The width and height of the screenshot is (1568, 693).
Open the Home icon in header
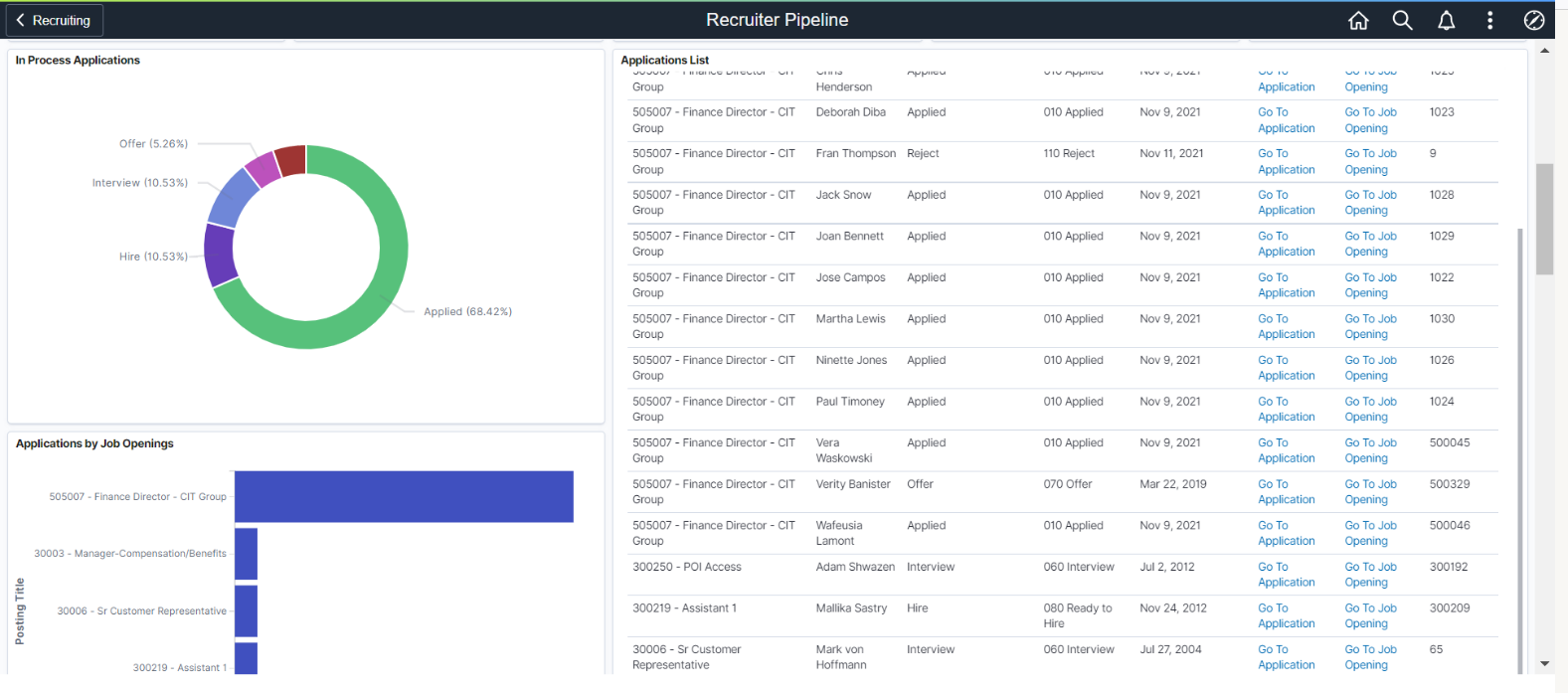coord(1358,20)
